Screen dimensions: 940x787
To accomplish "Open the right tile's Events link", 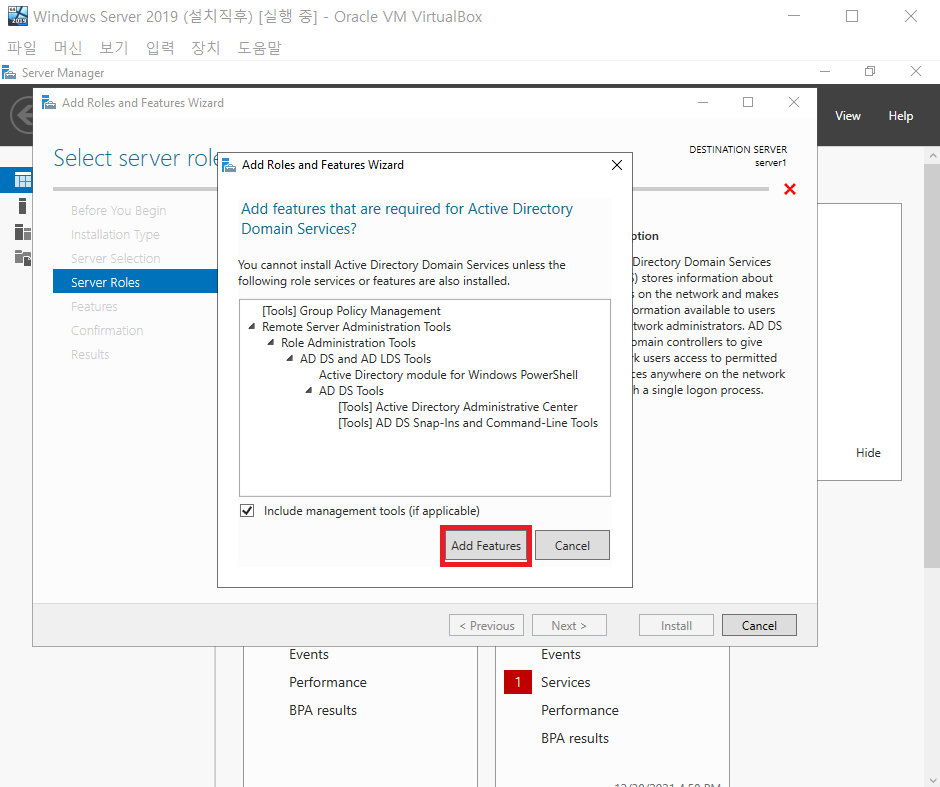I will 561,654.
